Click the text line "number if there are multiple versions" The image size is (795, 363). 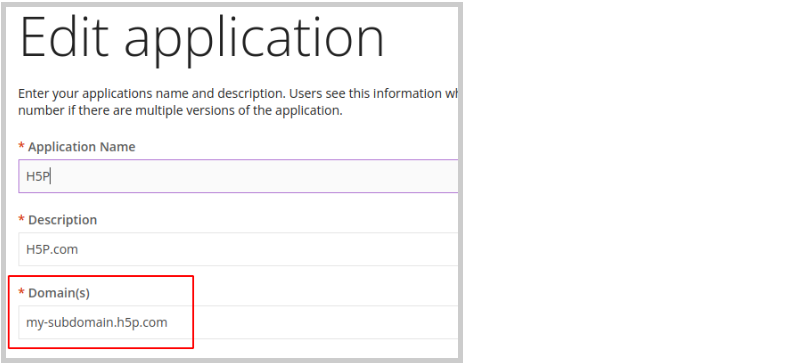(x=180, y=110)
